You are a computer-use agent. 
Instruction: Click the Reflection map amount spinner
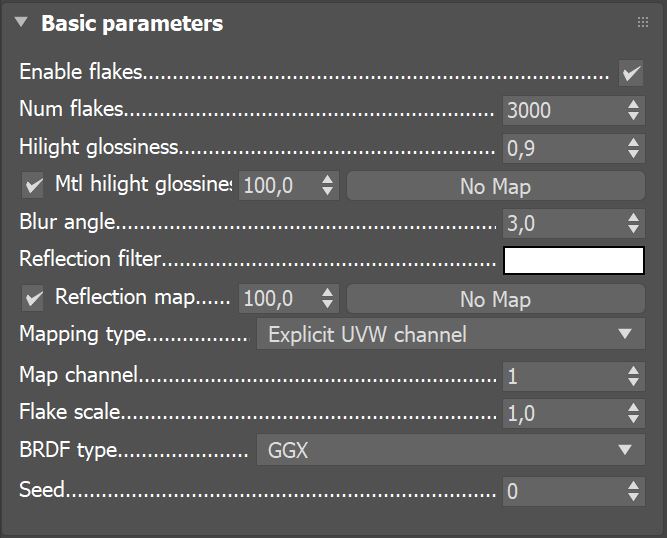327,299
